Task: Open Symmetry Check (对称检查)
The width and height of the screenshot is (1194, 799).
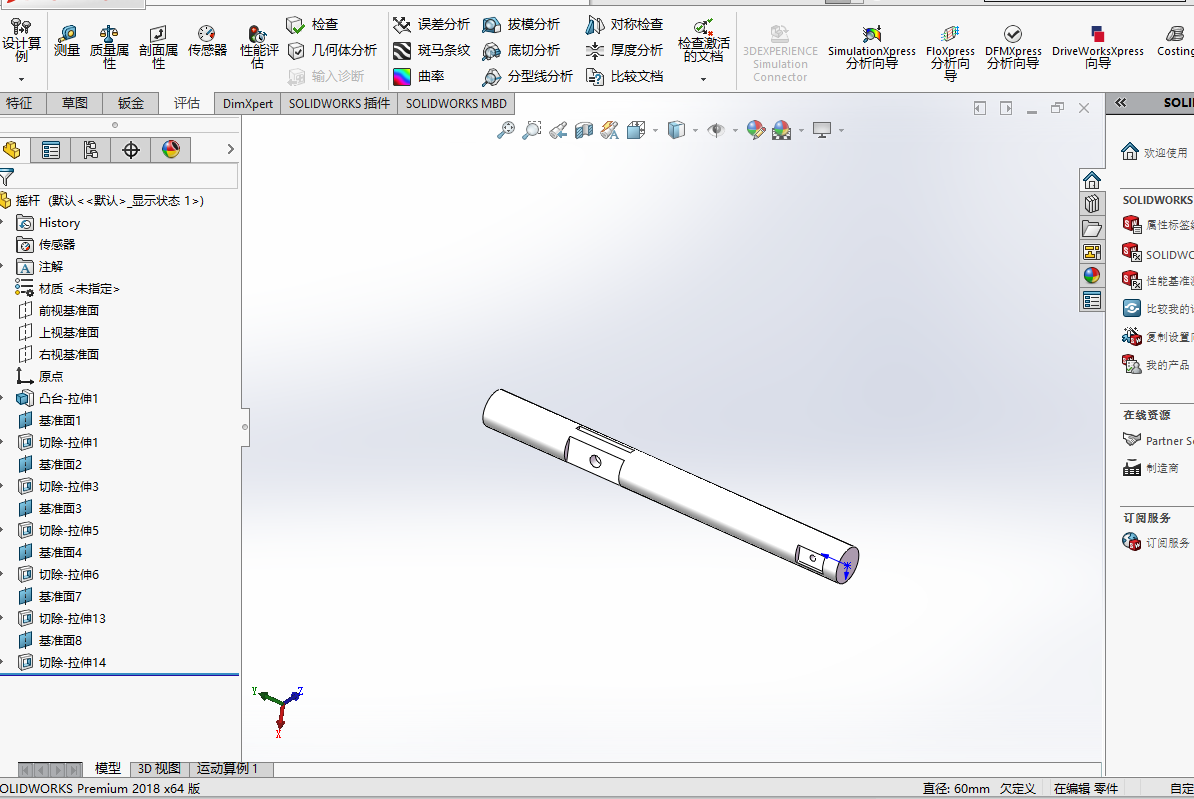Action: (x=624, y=24)
